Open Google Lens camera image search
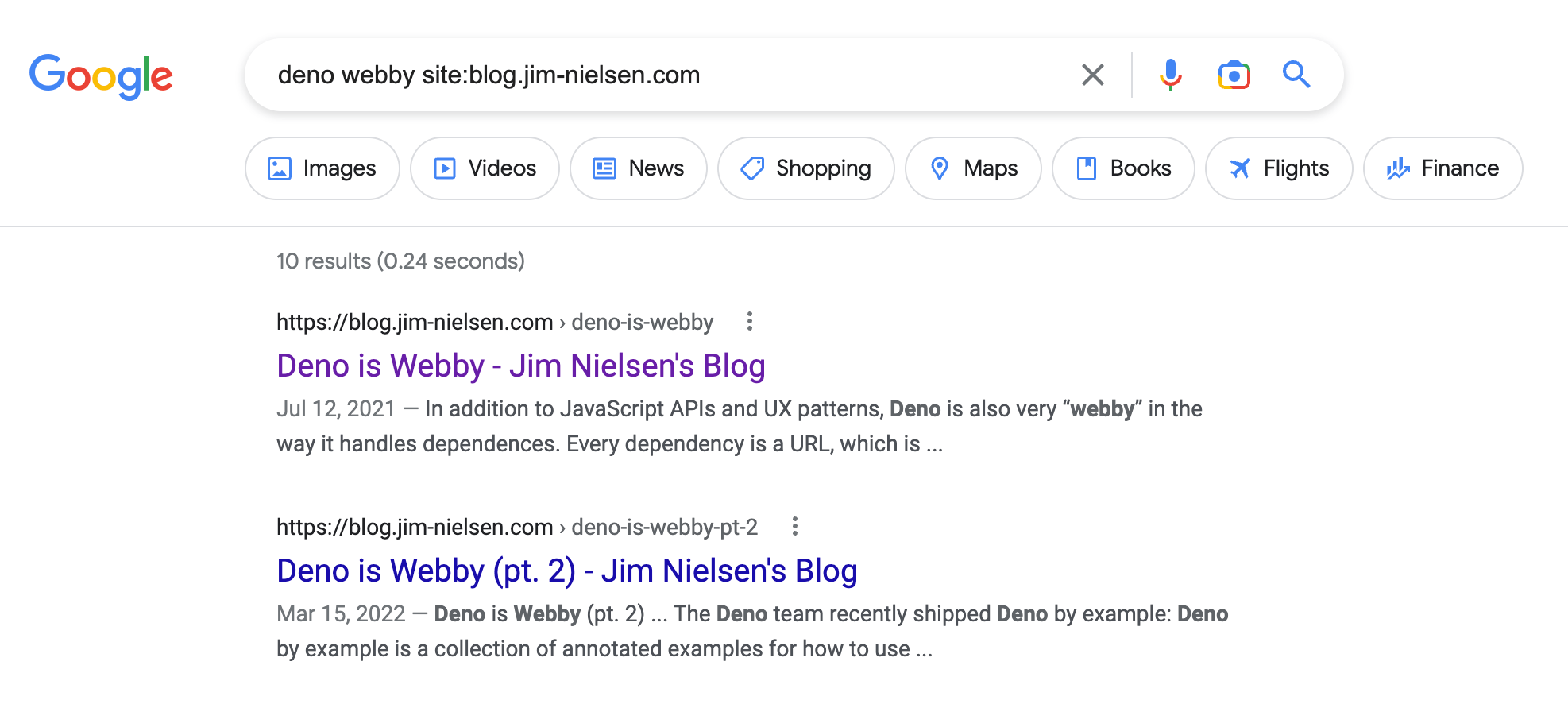The image size is (1568, 704). pos(1234,75)
